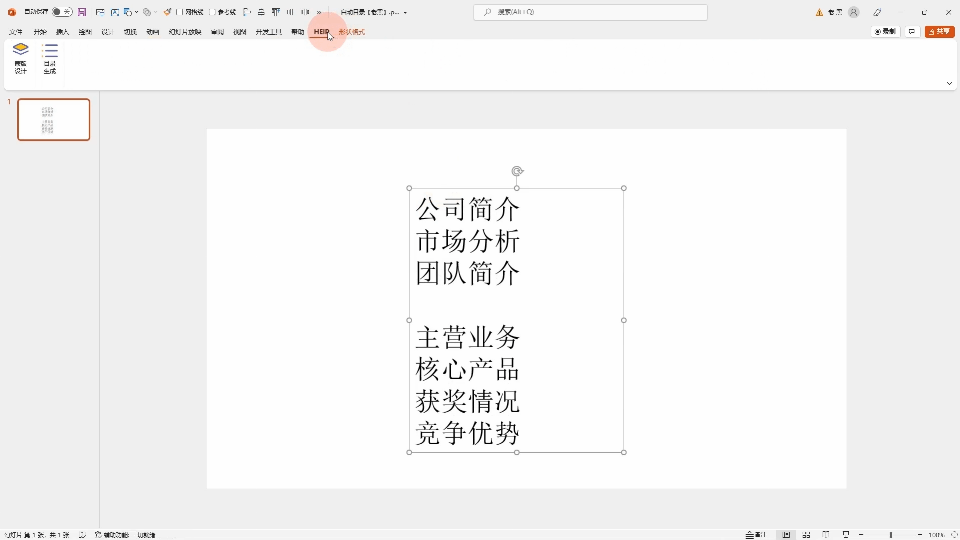This screenshot has width=960, height=540.
Task: Switch to the 绘图 tab
Action: (85, 32)
